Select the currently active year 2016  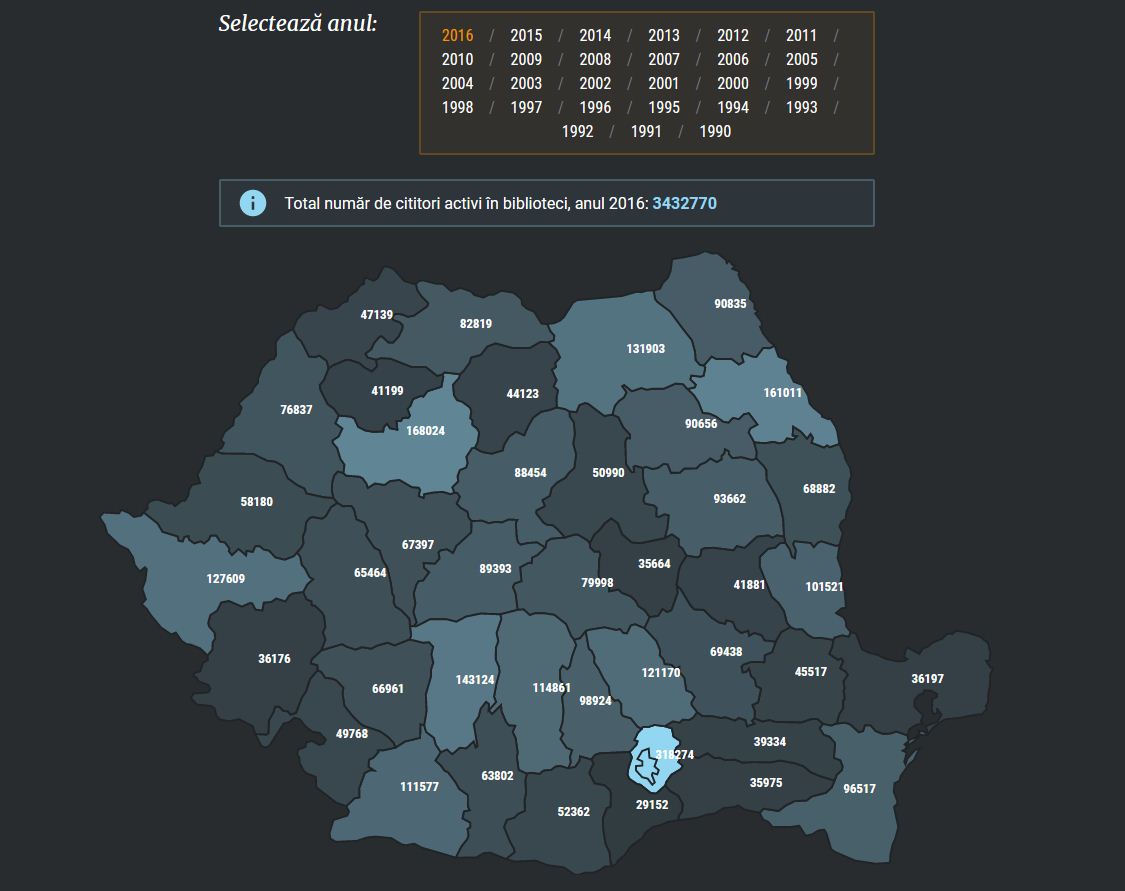(x=457, y=35)
